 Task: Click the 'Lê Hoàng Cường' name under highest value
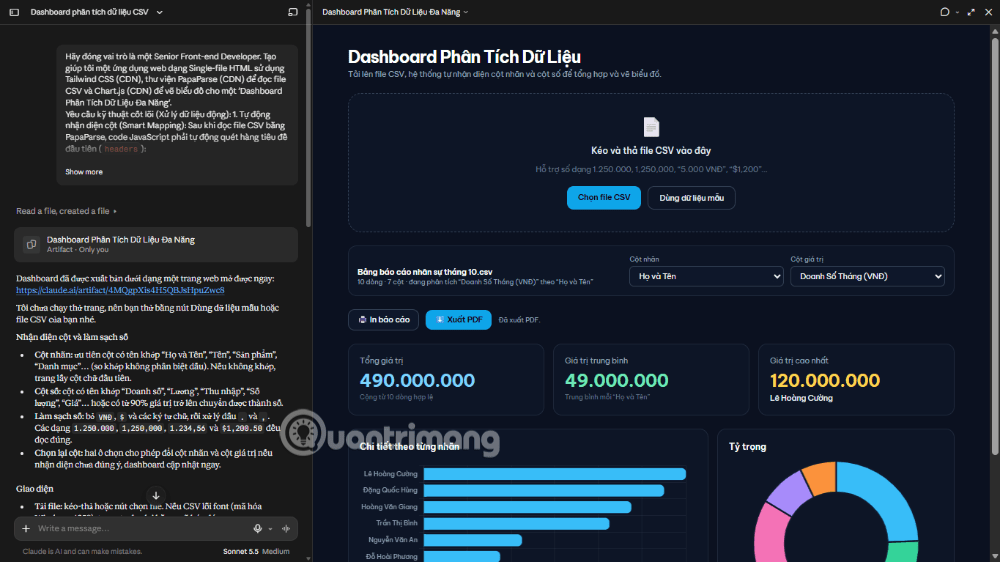point(801,398)
